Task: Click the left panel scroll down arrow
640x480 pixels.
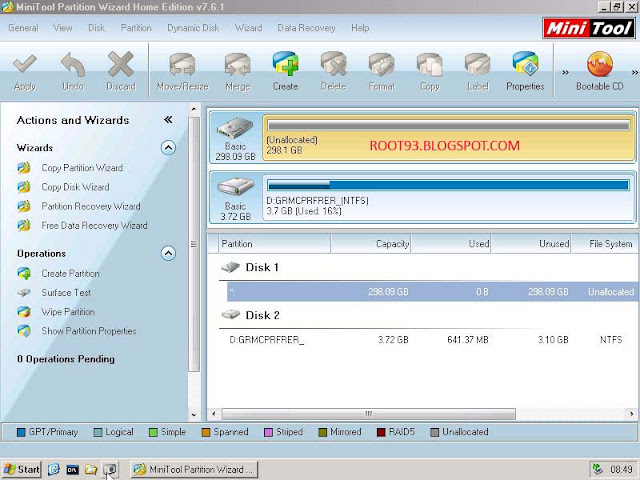Action: tap(194, 415)
